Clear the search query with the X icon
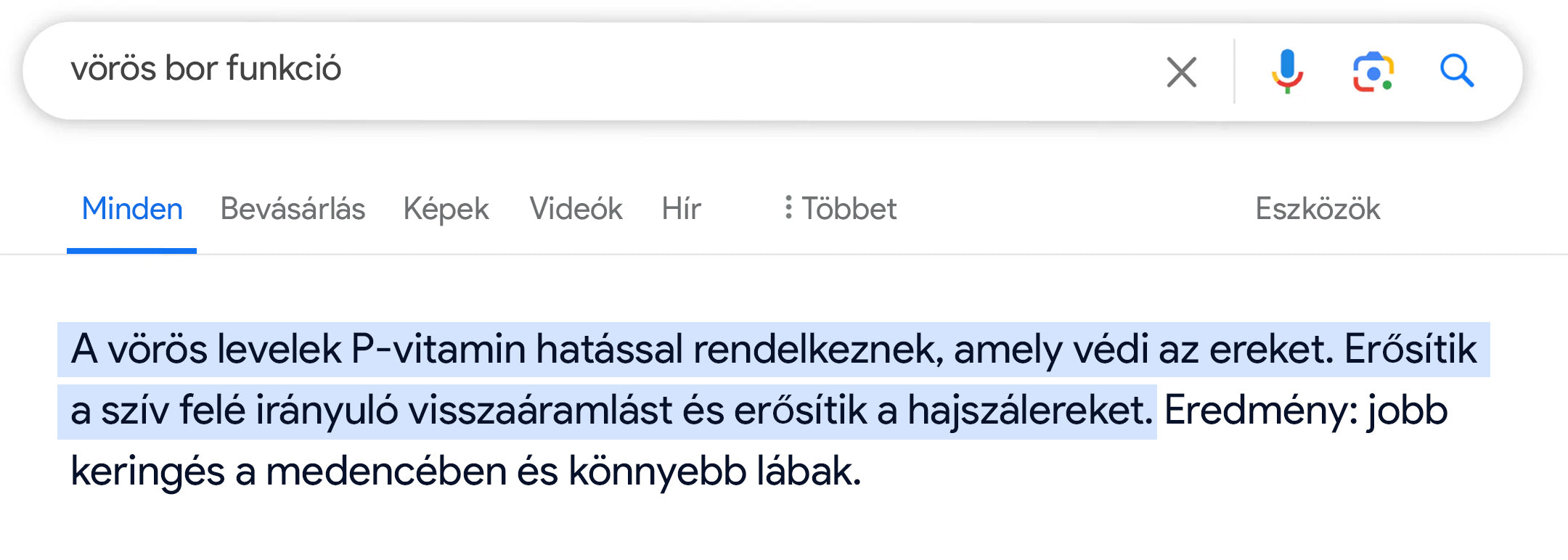The width and height of the screenshot is (1568, 560). coord(1182,72)
